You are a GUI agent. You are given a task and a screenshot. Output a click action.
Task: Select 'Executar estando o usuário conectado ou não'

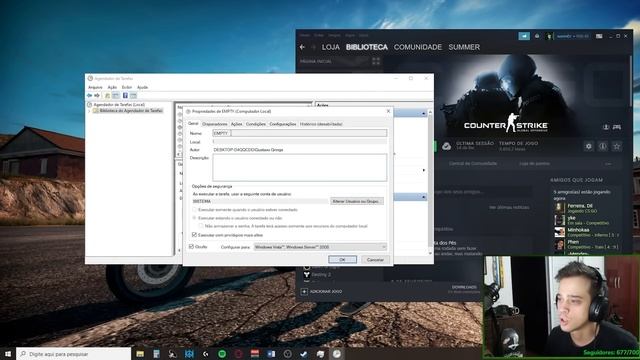[195, 218]
